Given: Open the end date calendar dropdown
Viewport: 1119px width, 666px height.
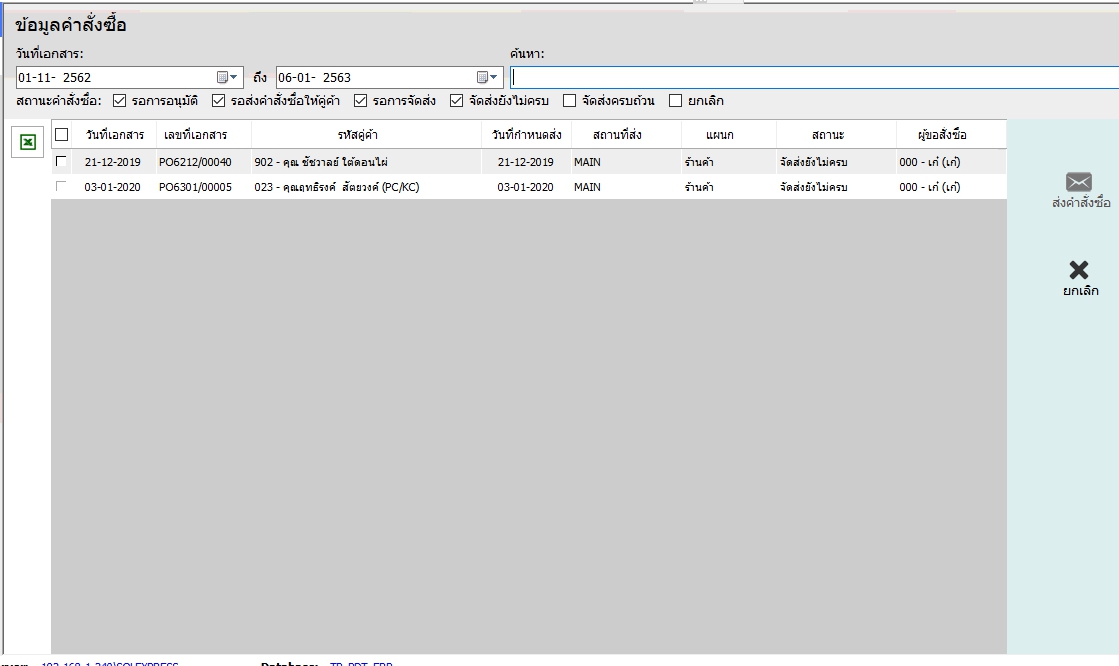Looking at the screenshot, I should (x=487, y=77).
